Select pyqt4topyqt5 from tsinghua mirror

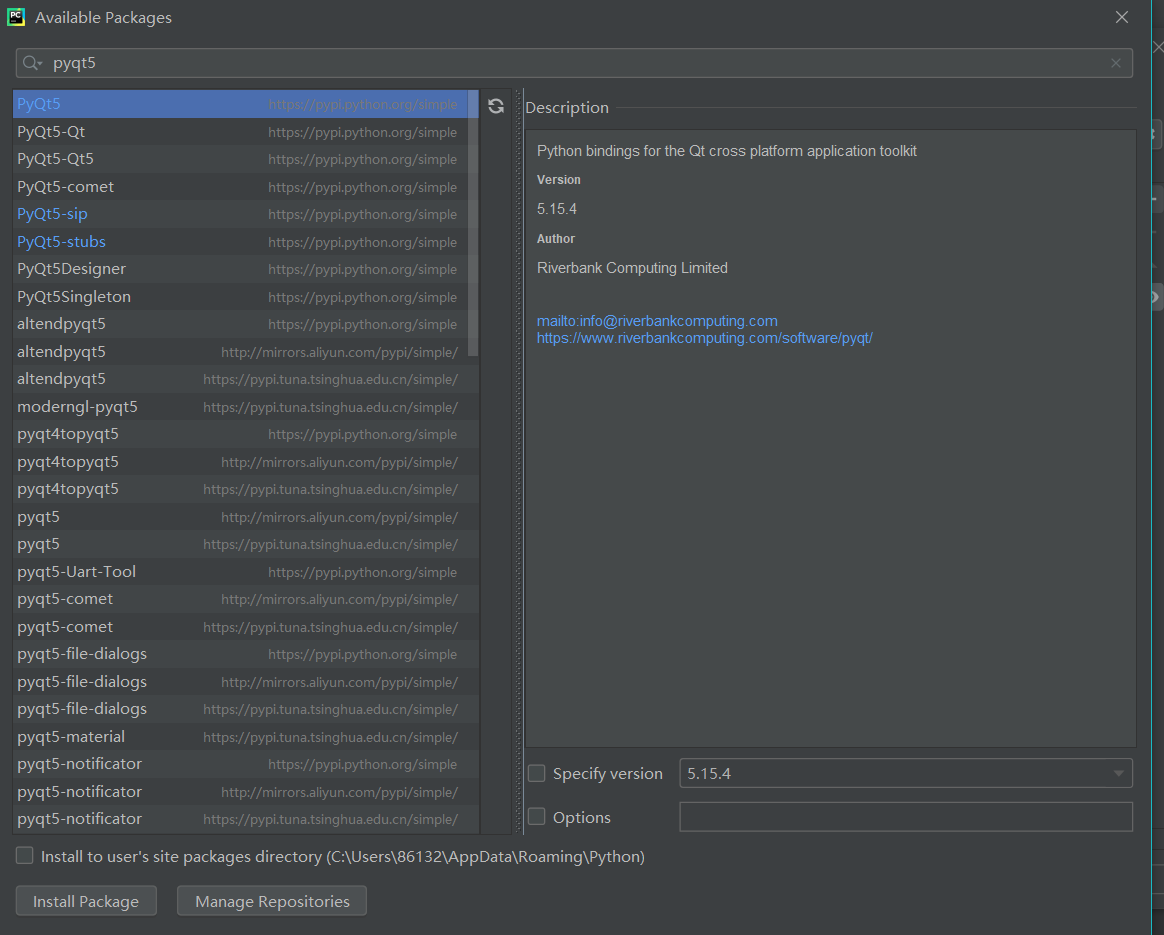tap(246, 489)
